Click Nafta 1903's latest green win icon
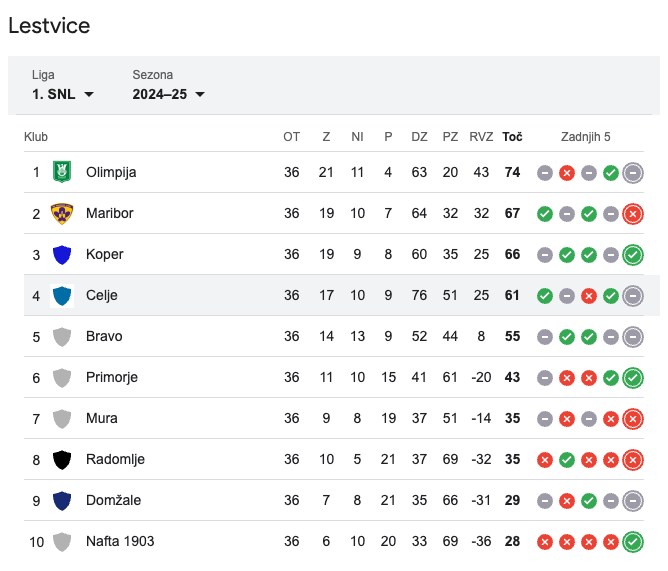Screen dimensions: 668x571 633,542
